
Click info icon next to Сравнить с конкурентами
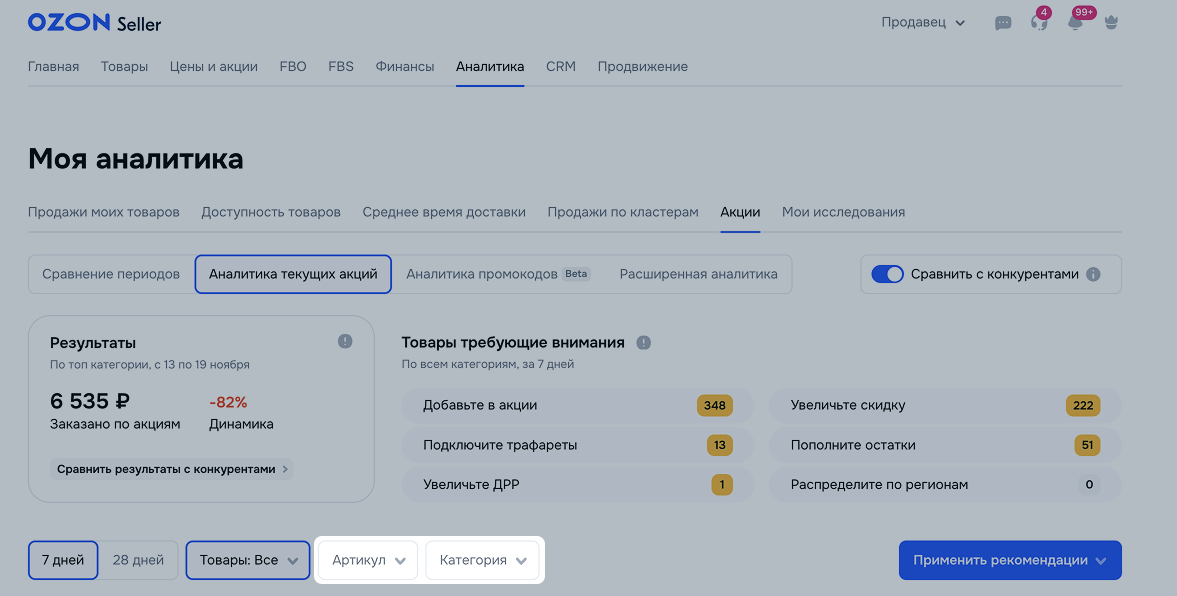(1093, 274)
